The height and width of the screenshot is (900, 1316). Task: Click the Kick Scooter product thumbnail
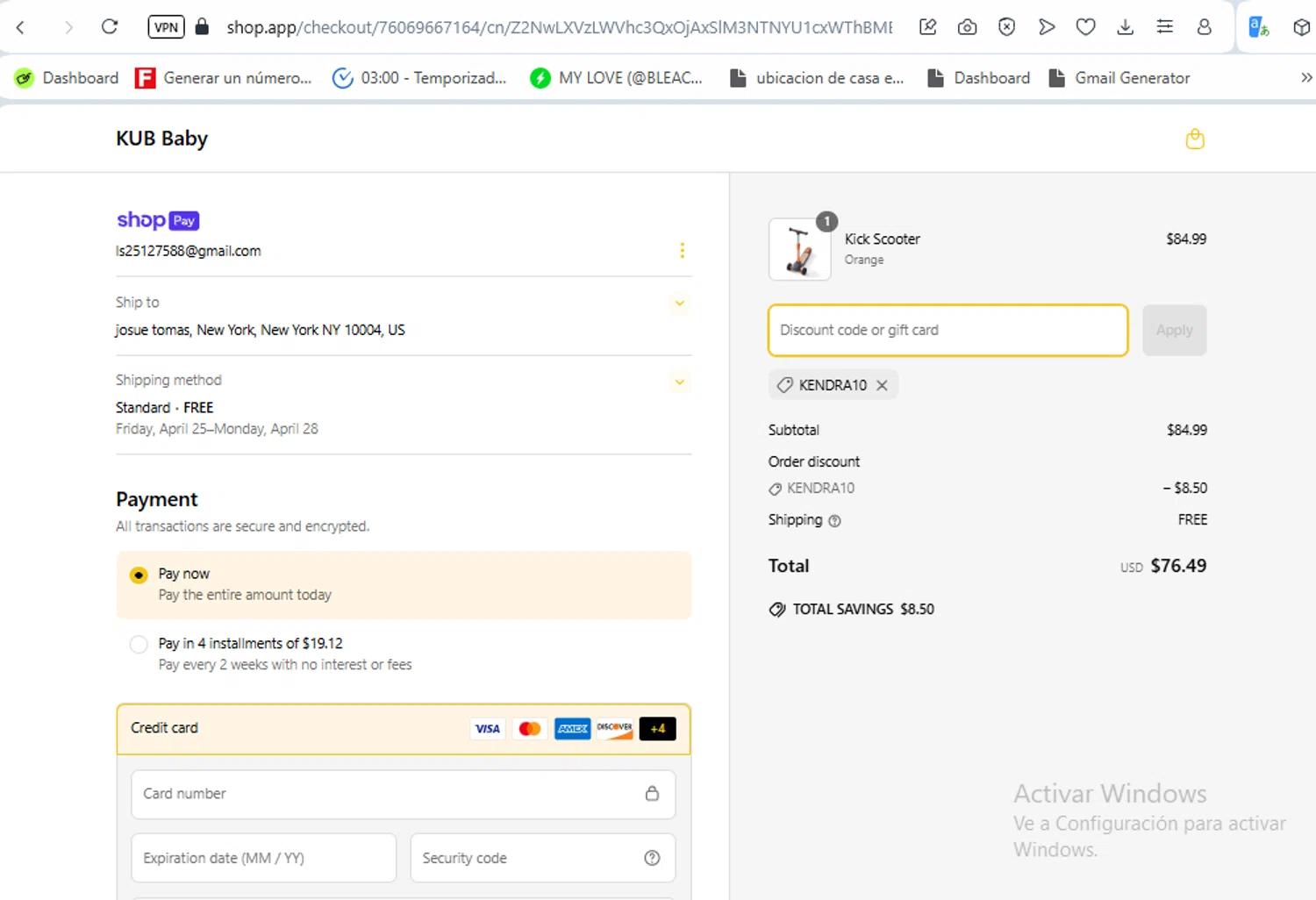click(x=799, y=249)
